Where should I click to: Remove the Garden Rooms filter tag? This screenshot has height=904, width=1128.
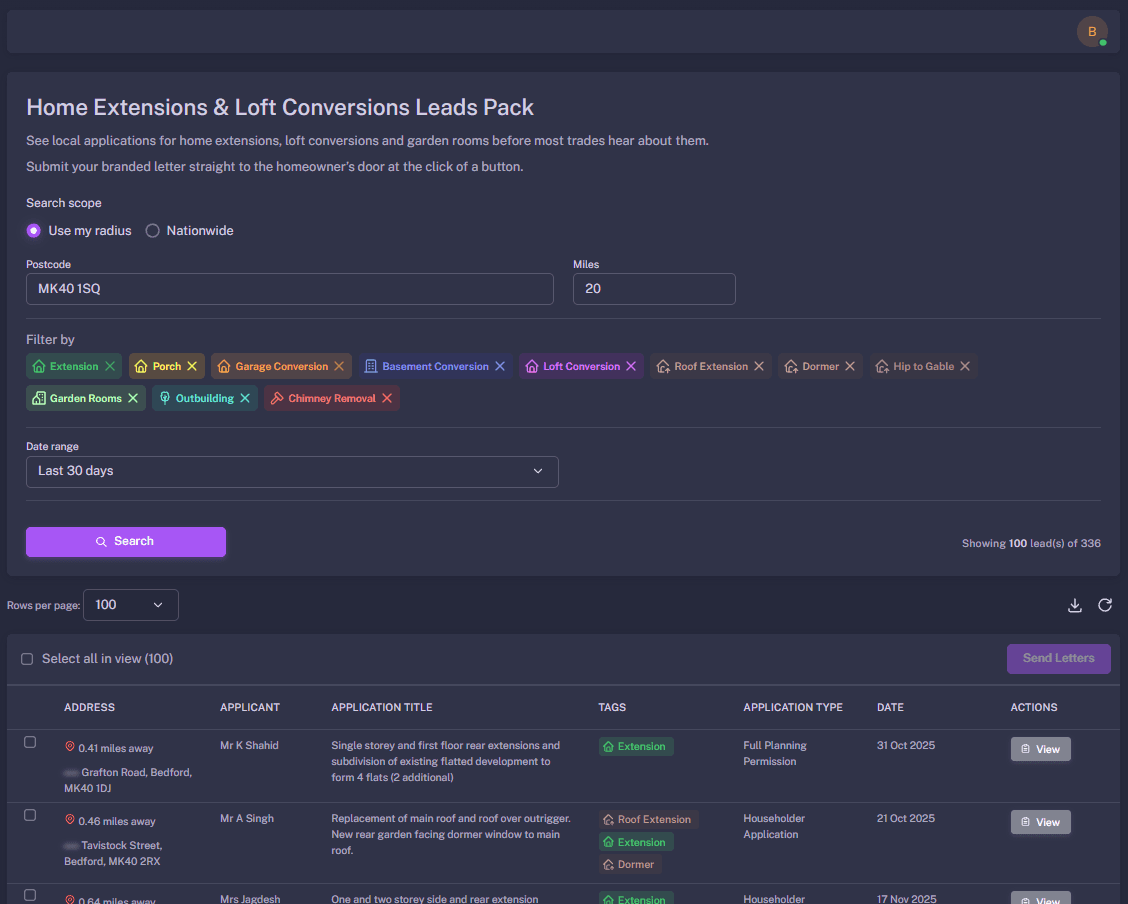[x=132, y=398]
